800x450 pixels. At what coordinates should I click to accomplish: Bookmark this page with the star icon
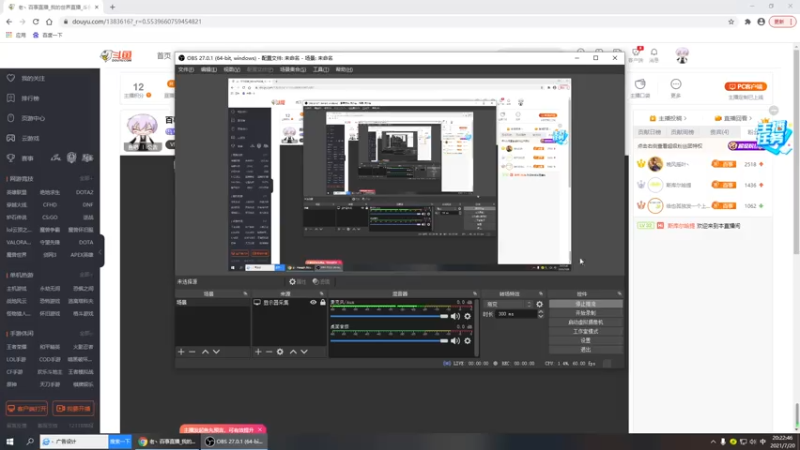point(731,21)
